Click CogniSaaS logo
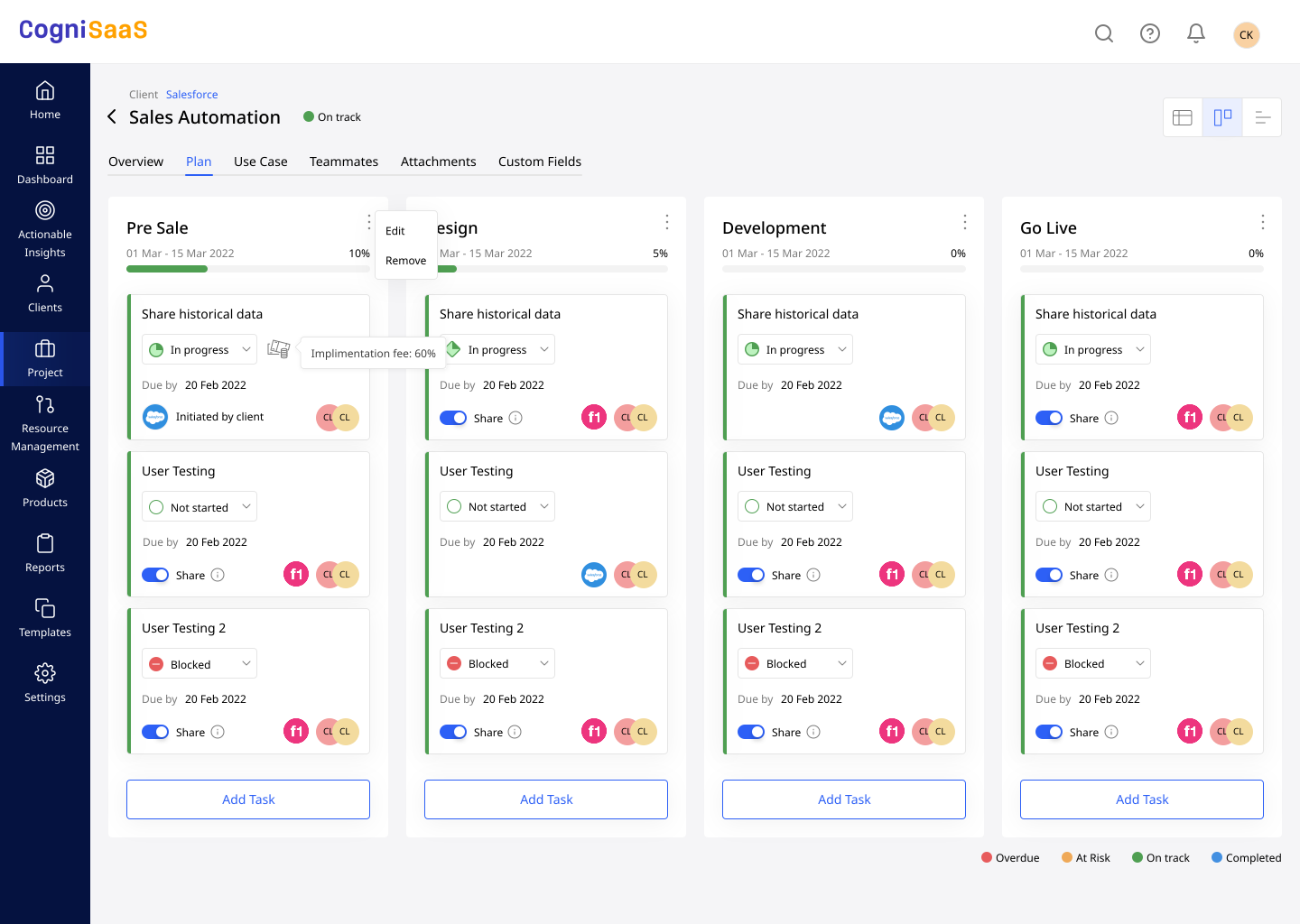 (83, 30)
